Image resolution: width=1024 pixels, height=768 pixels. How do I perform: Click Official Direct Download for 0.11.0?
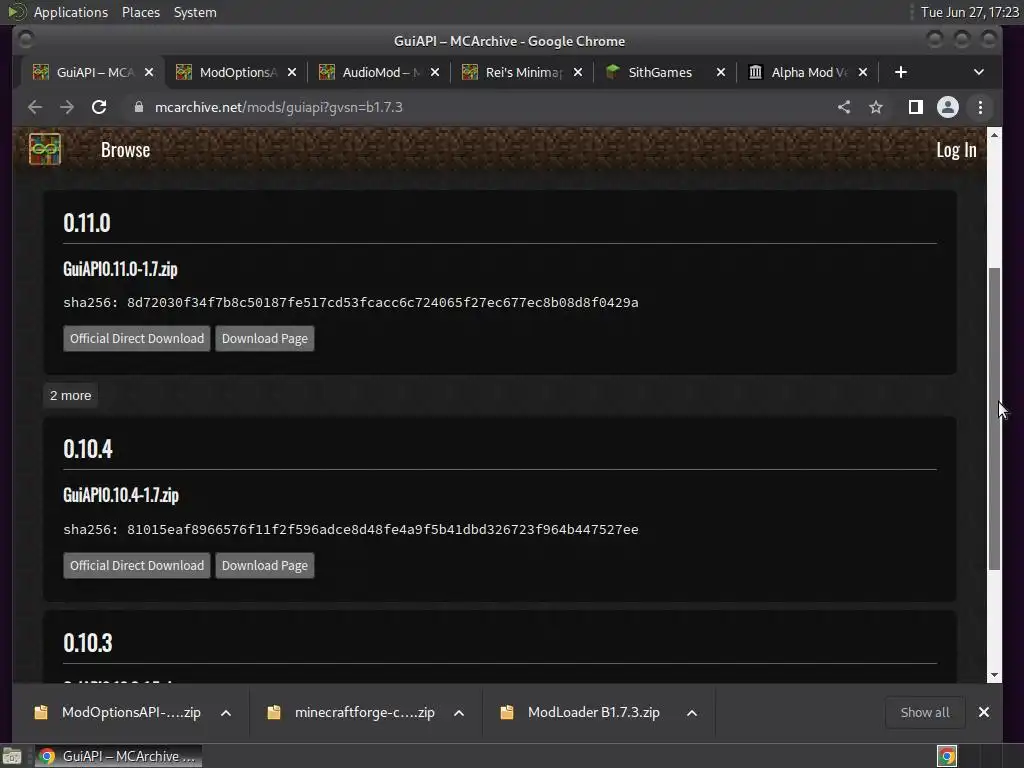point(136,338)
